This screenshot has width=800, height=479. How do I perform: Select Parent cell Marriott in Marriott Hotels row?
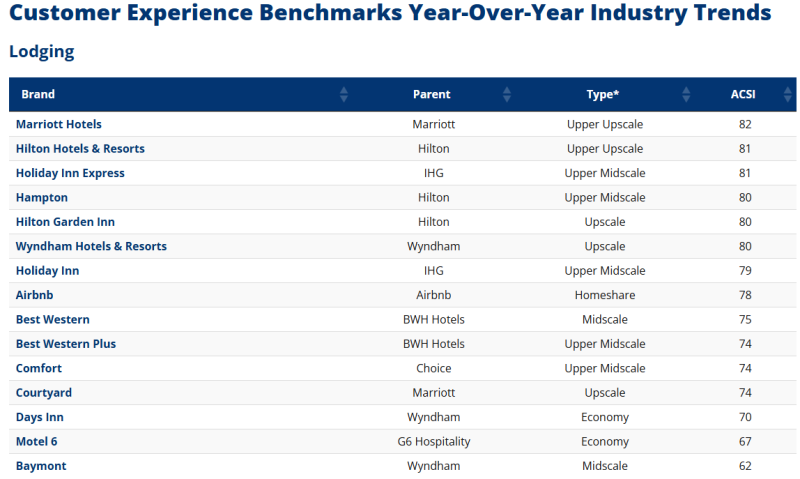pyautogui.click(x=434, y=124)
